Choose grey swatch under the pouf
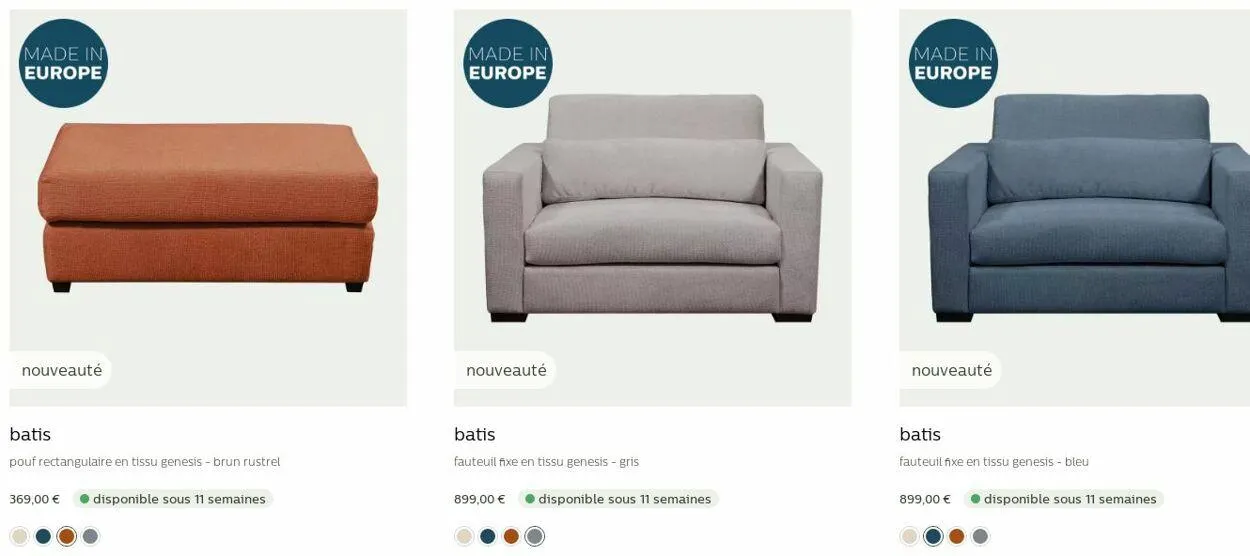1250x556 pixels. tap(91, 536)
